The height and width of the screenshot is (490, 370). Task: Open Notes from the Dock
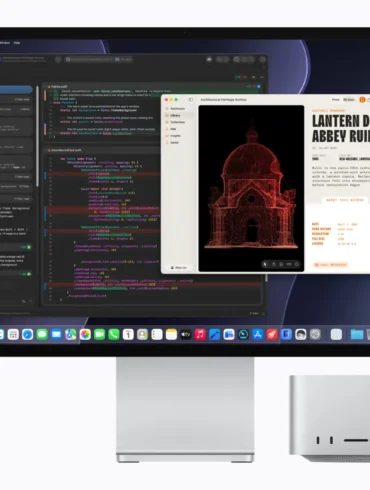coord(171,334)
